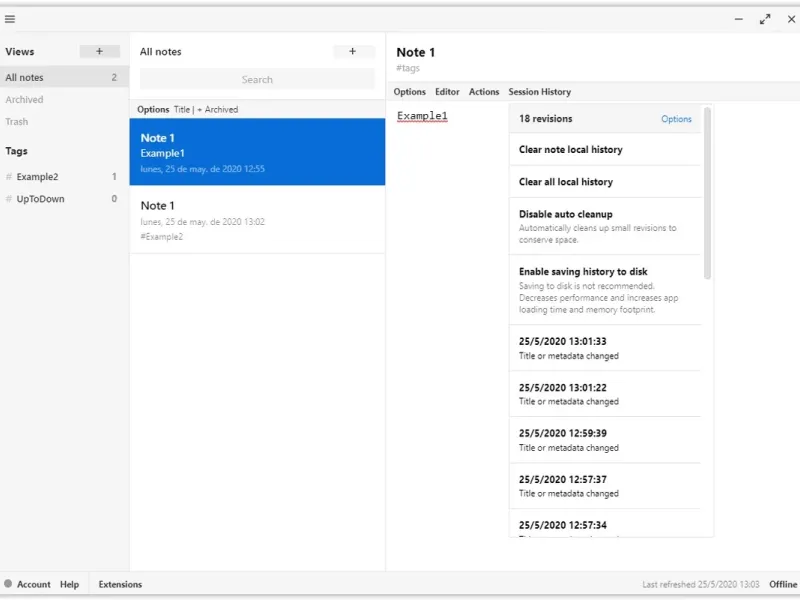Choose Clear all local history
The height and width of the screenshot is (600, 800).
coord(605,182)
